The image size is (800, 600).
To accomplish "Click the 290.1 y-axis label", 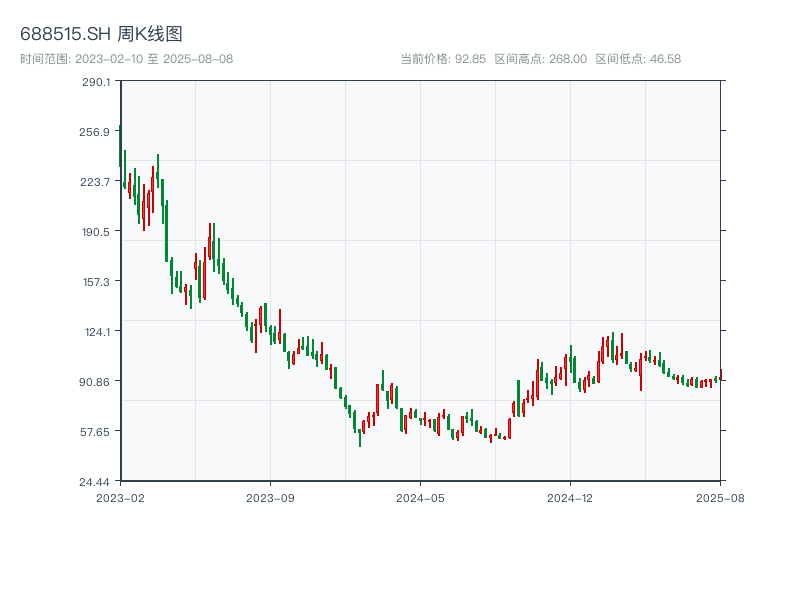I will [96, 81].
